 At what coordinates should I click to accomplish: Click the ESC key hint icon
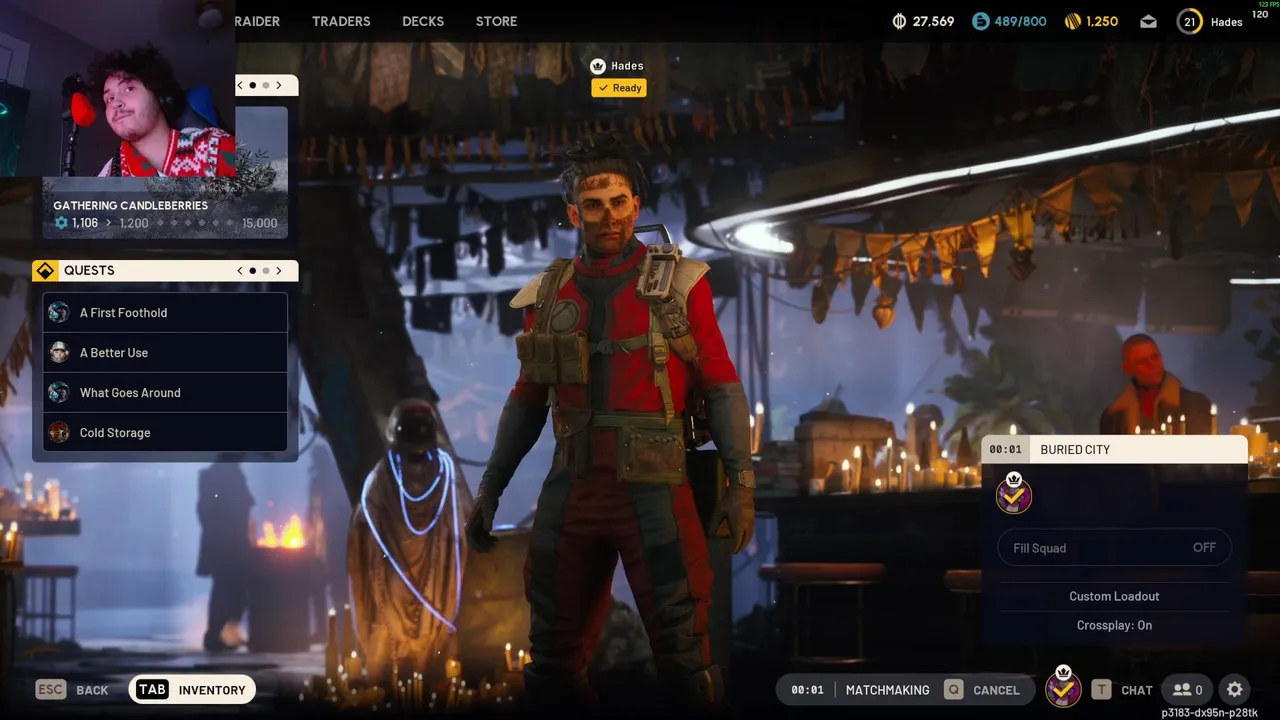[50, 689]
